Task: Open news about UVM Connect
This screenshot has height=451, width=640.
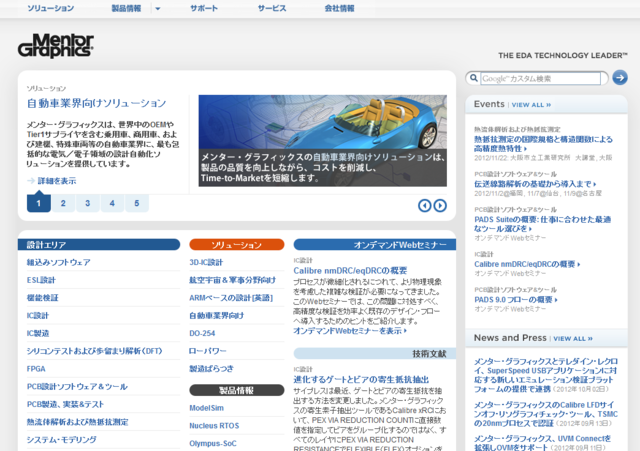Action: [542, 443]
